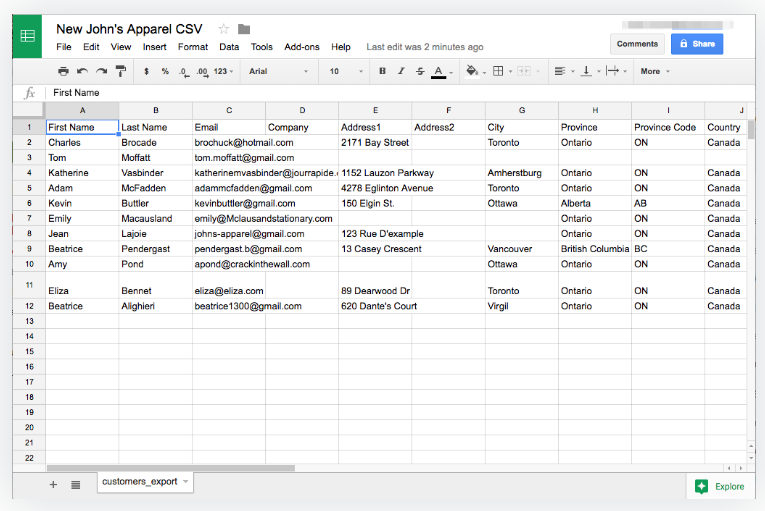Click the Comments button
Viewport: 765px width, 511px height.
[637, 44]
